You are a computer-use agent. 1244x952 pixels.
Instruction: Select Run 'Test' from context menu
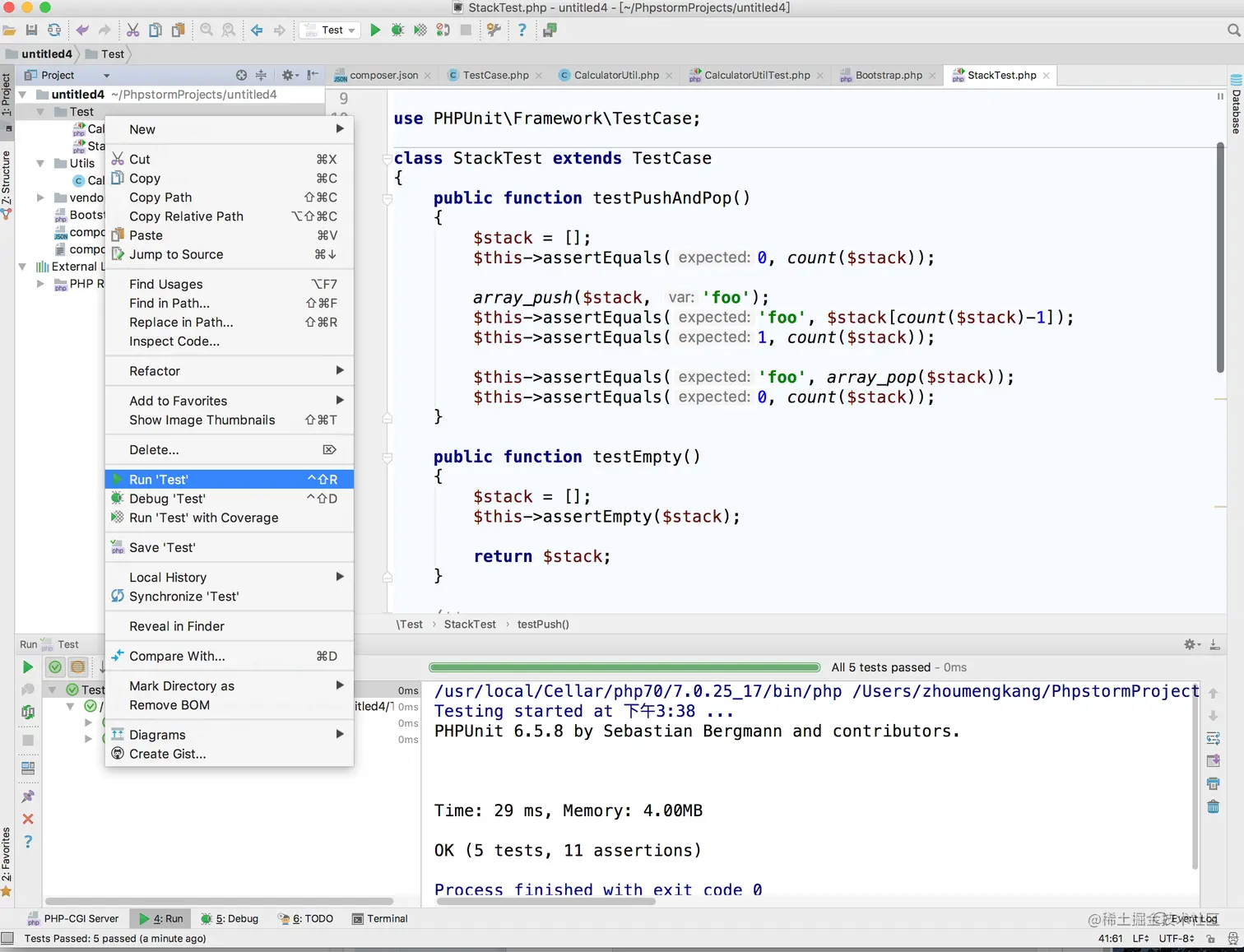(x=230, y=480)
